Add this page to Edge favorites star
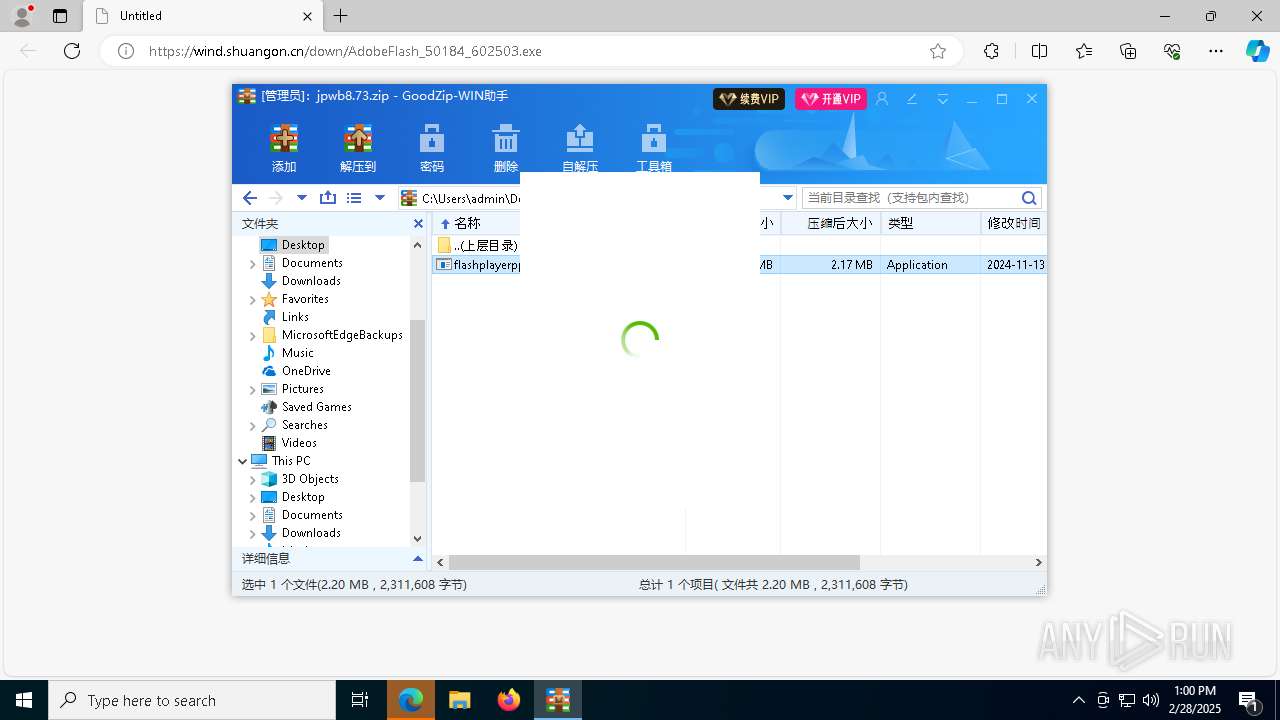Image resolution: width=1280 pixels, height=720 pixels. [x=938, y=51]
